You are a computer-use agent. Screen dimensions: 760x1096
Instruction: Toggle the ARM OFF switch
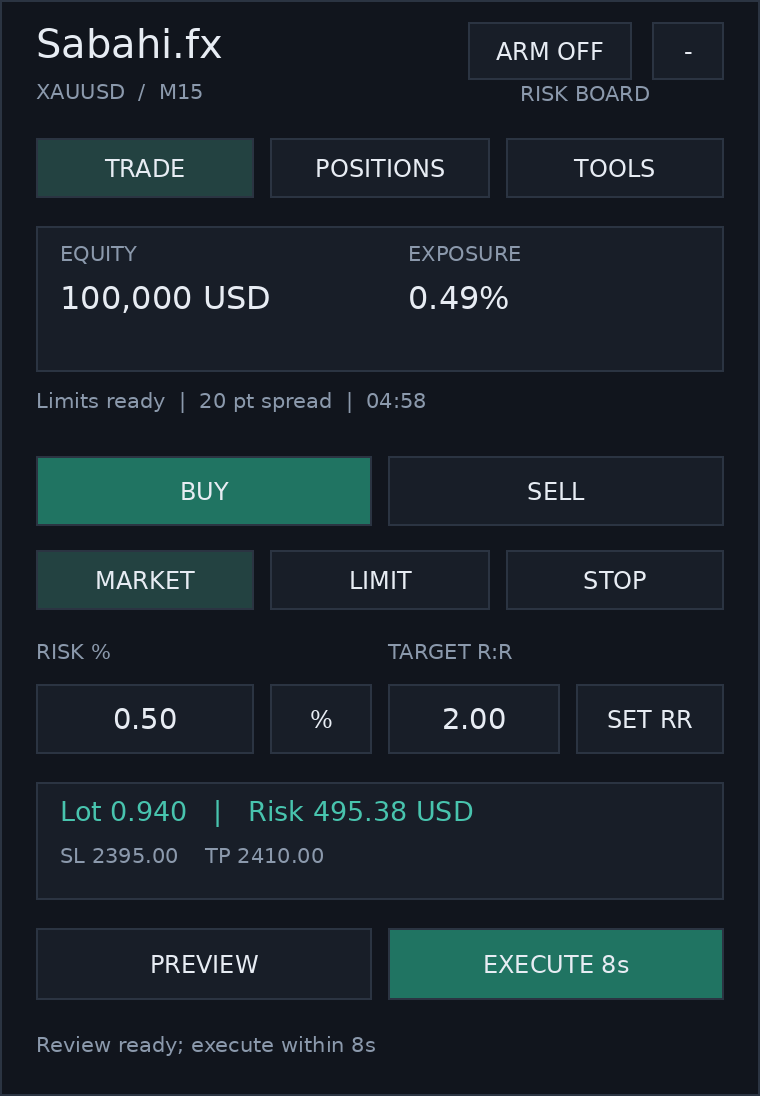(x=550, y=51)
